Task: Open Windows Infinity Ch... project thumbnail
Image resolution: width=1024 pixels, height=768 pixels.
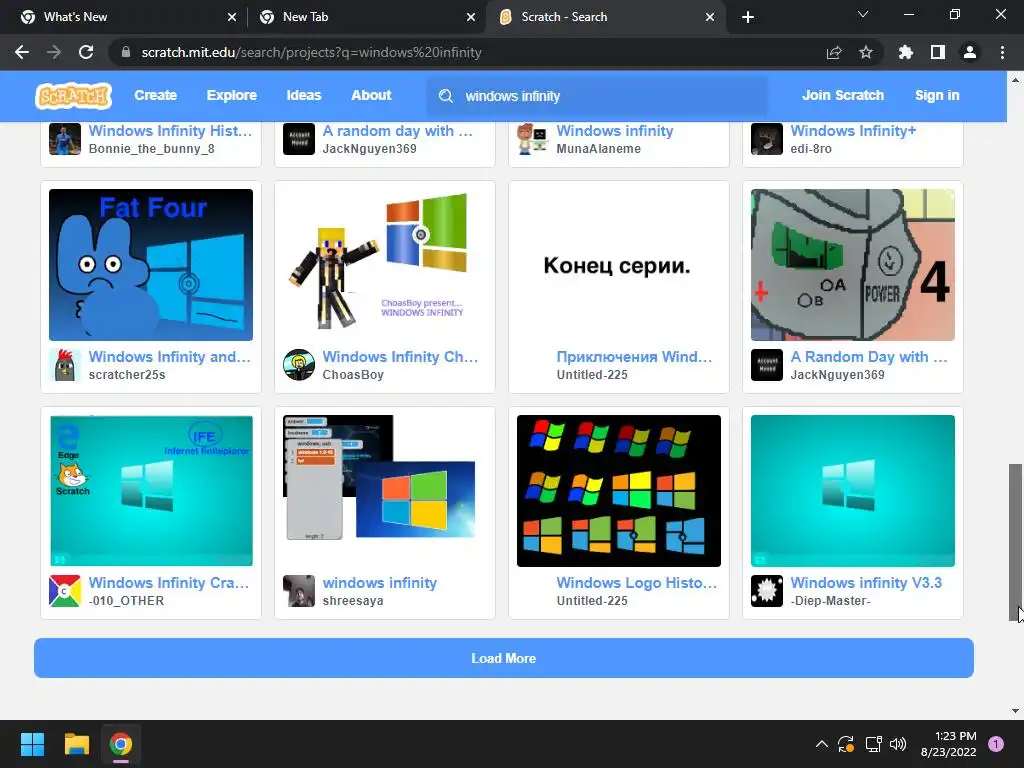Action: (x=385, y=264)
